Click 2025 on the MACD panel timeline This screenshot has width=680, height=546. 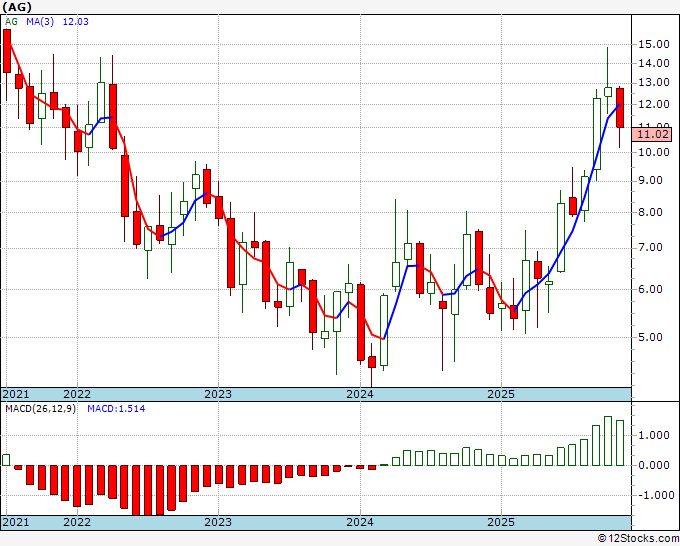(501, 522)
